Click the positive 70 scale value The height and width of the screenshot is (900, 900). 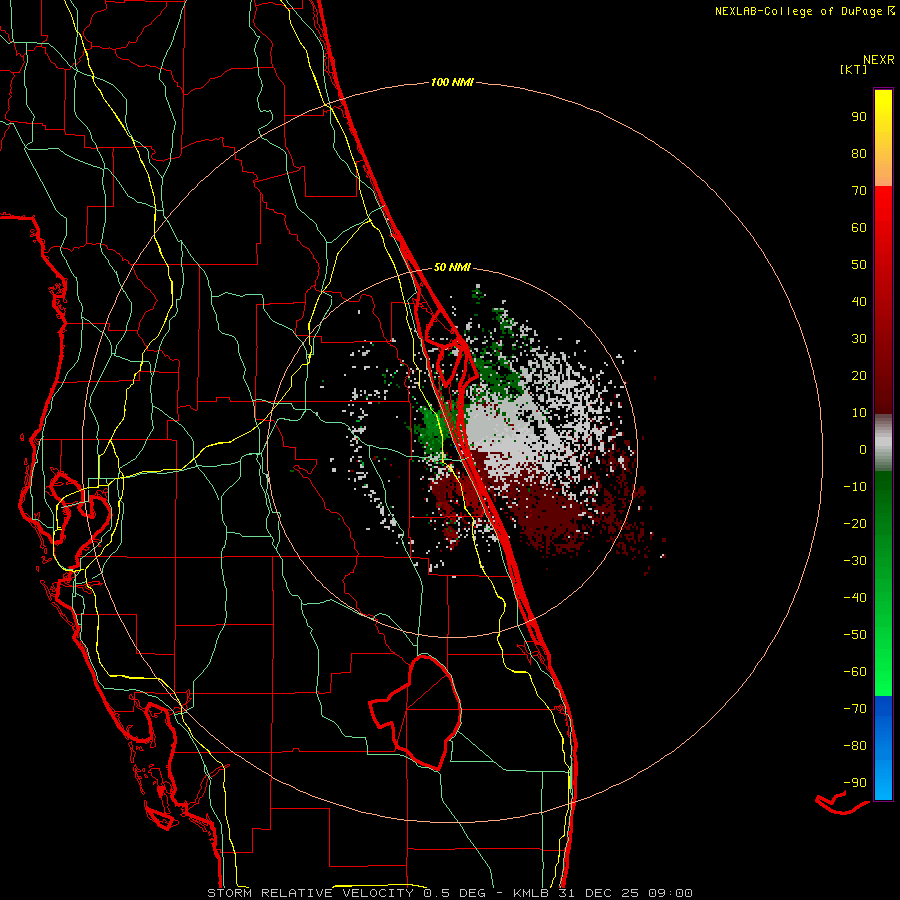click(x=859, y=191)
